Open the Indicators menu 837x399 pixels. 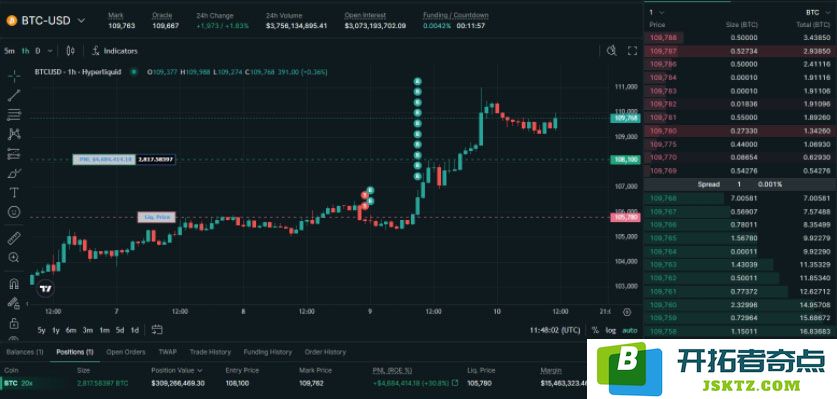[x=115, y=51]
